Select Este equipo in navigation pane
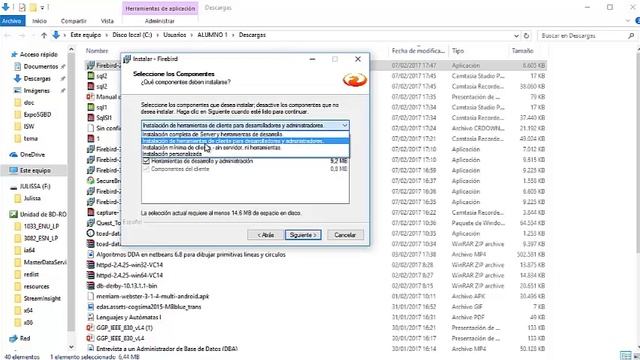640x360 pixels. click(36, 170)
